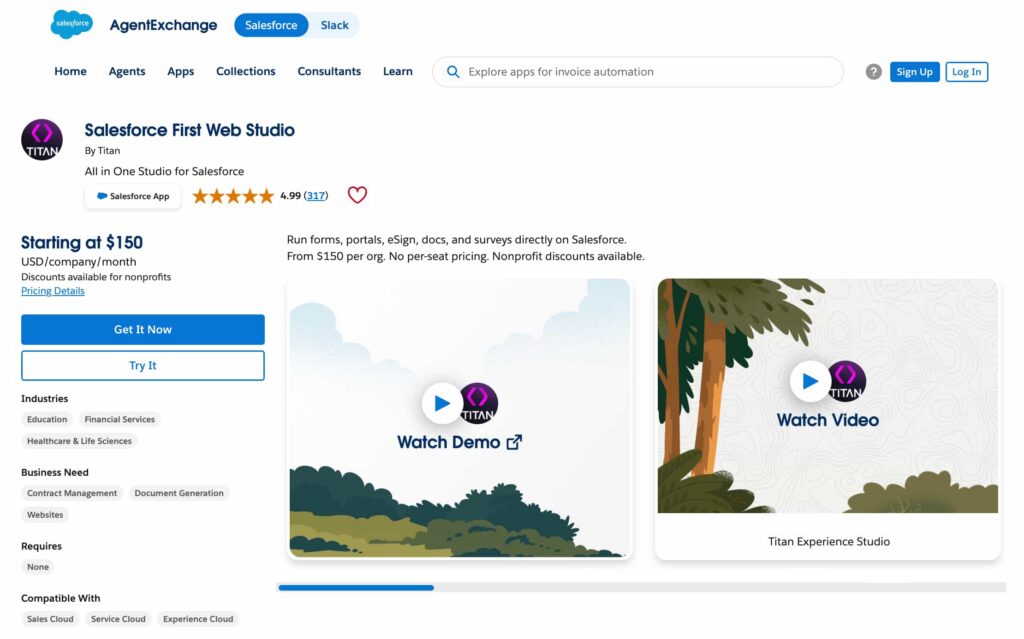1024x639 pixels.
Task: Click the Salesforce App badge
Action: coord(133,196)
